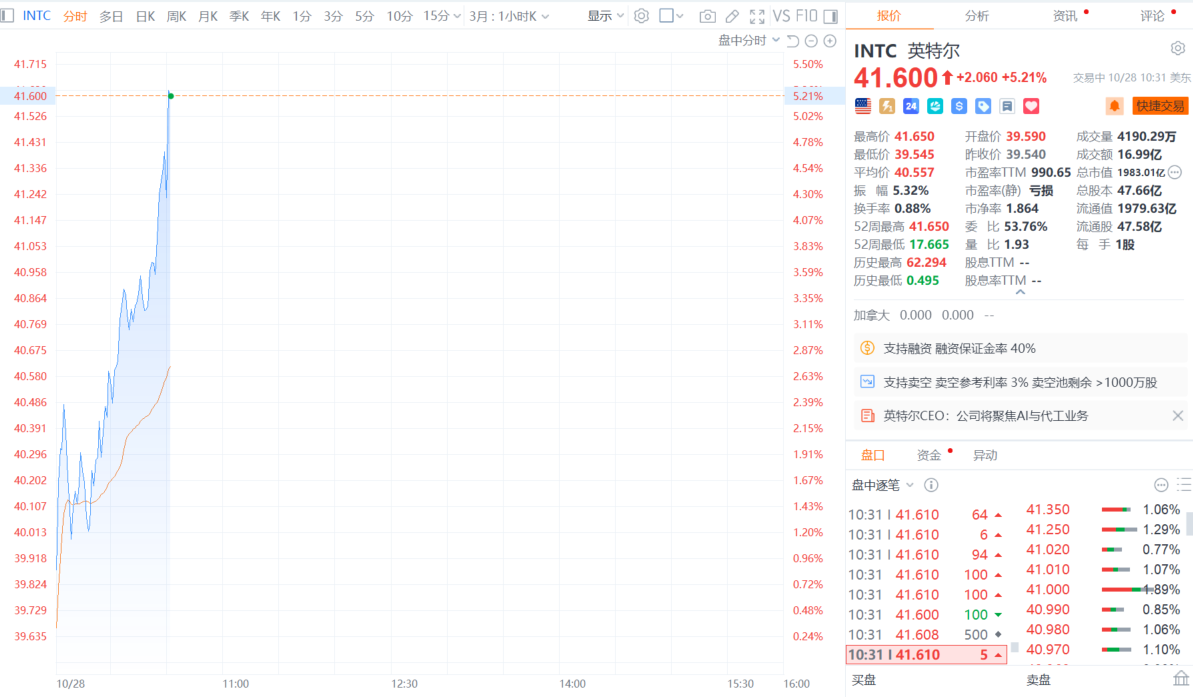
Task: Open the 显示 display dropdown
Action: [x=606, y=16]
